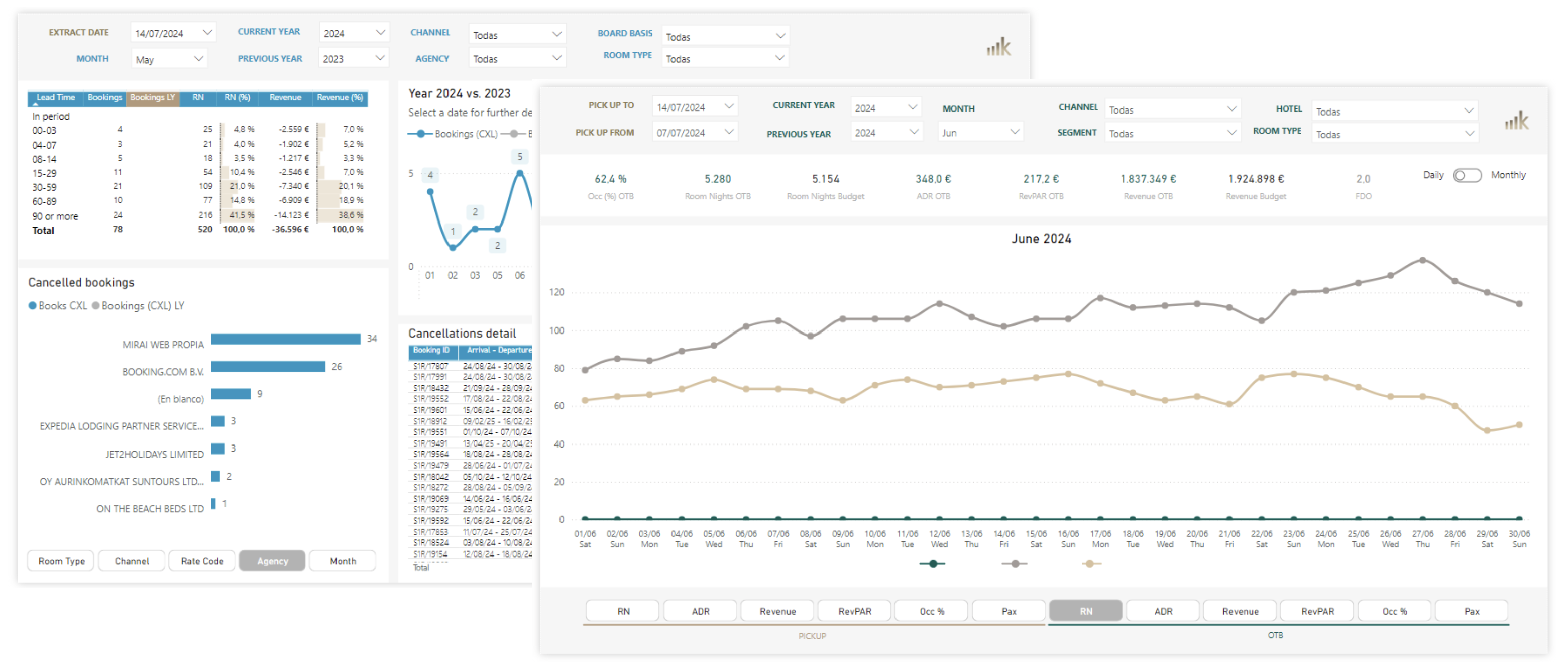Click the grey legend marker below the chart
This screenshot has height=667, width=1568.
pos(1014,564)
